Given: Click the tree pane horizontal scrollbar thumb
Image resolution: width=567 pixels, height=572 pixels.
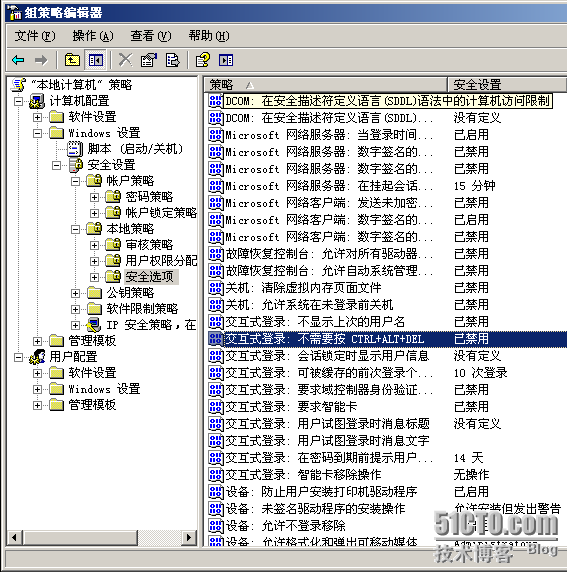Looking at the screenshot, I should (x=80, y=537).
